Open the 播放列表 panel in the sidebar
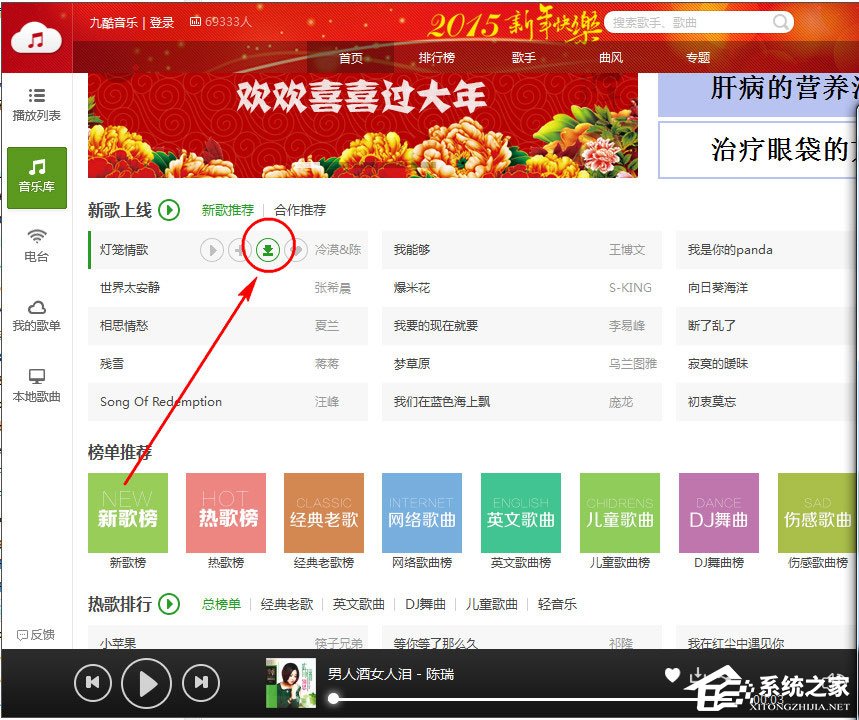 coord(36,107)
